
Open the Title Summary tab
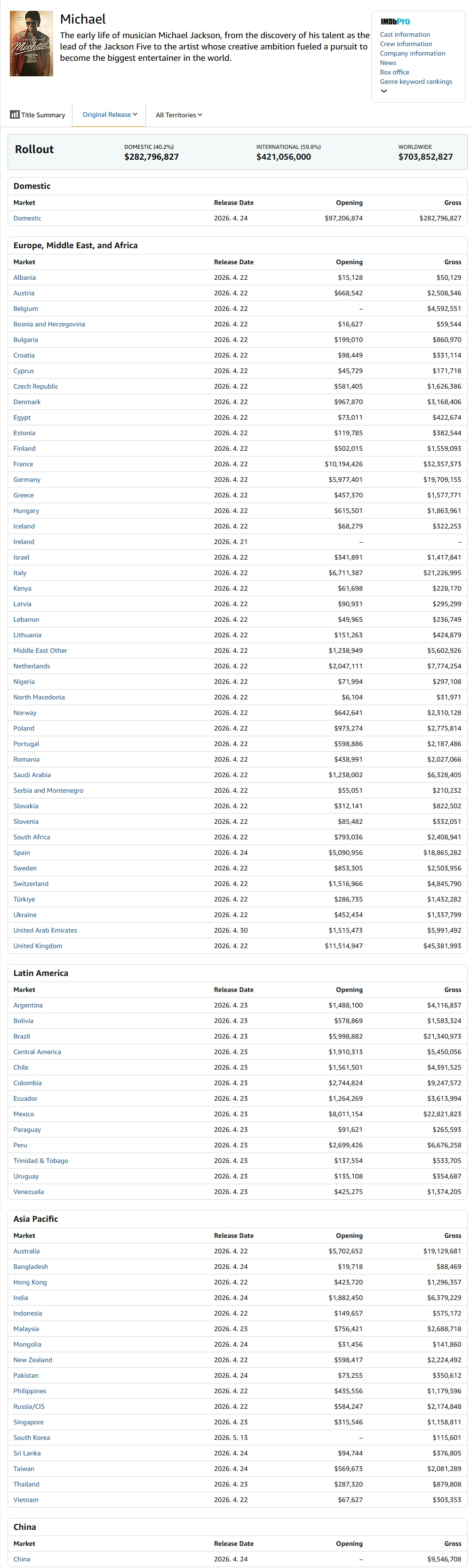(38, 115)
